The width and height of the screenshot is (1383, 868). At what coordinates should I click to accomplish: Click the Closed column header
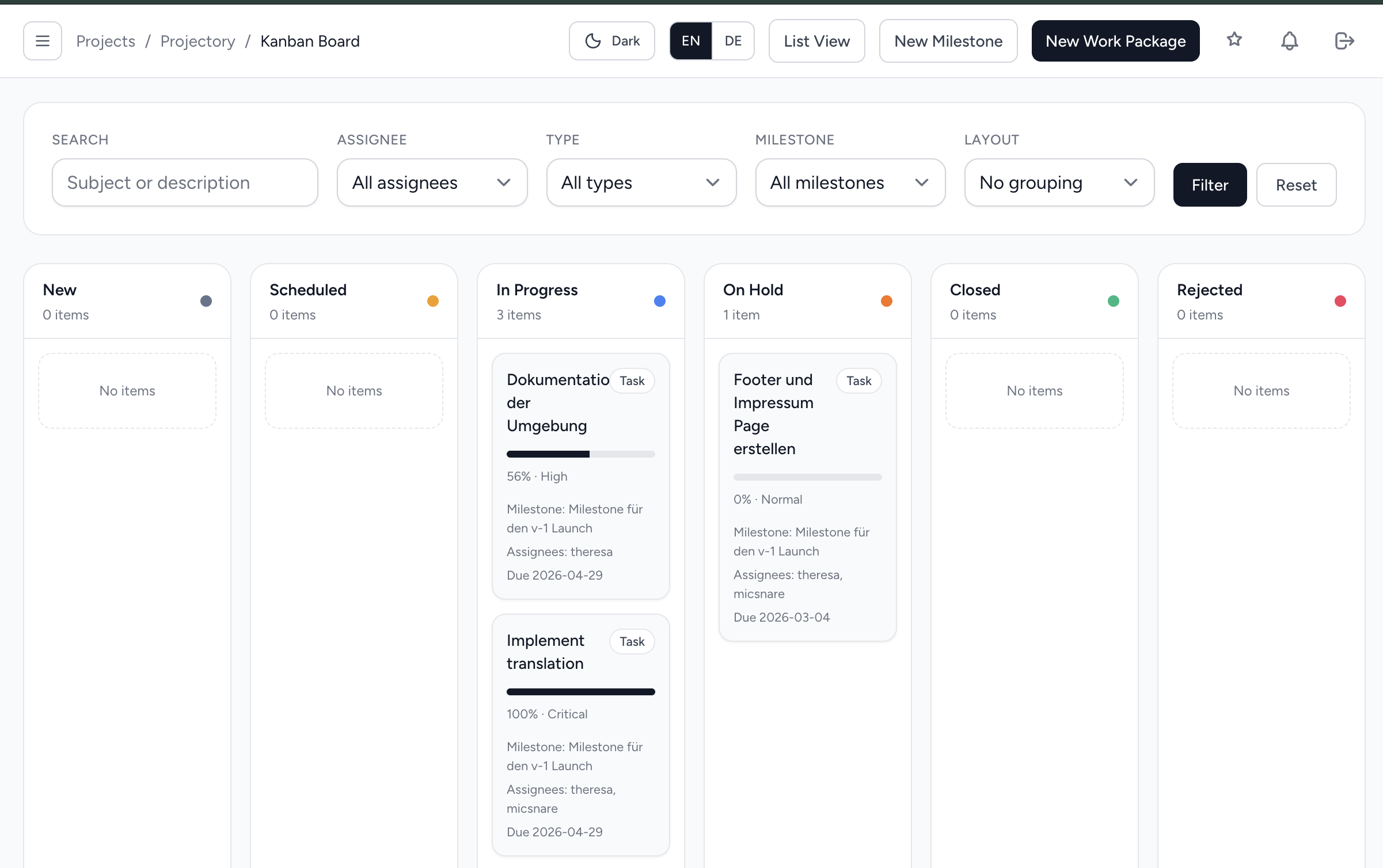tap(1034, 301)
